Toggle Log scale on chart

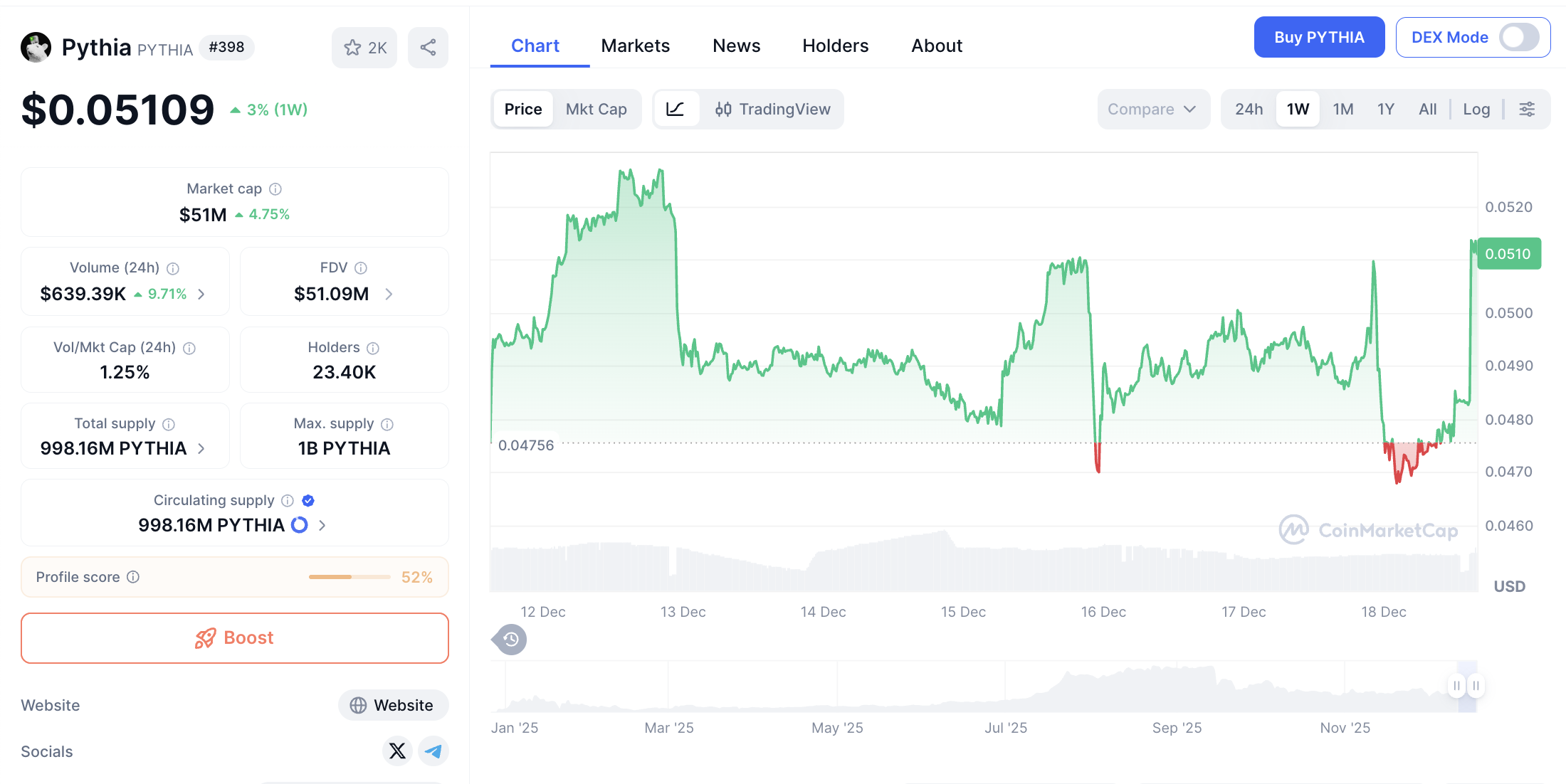(1476, 109)
